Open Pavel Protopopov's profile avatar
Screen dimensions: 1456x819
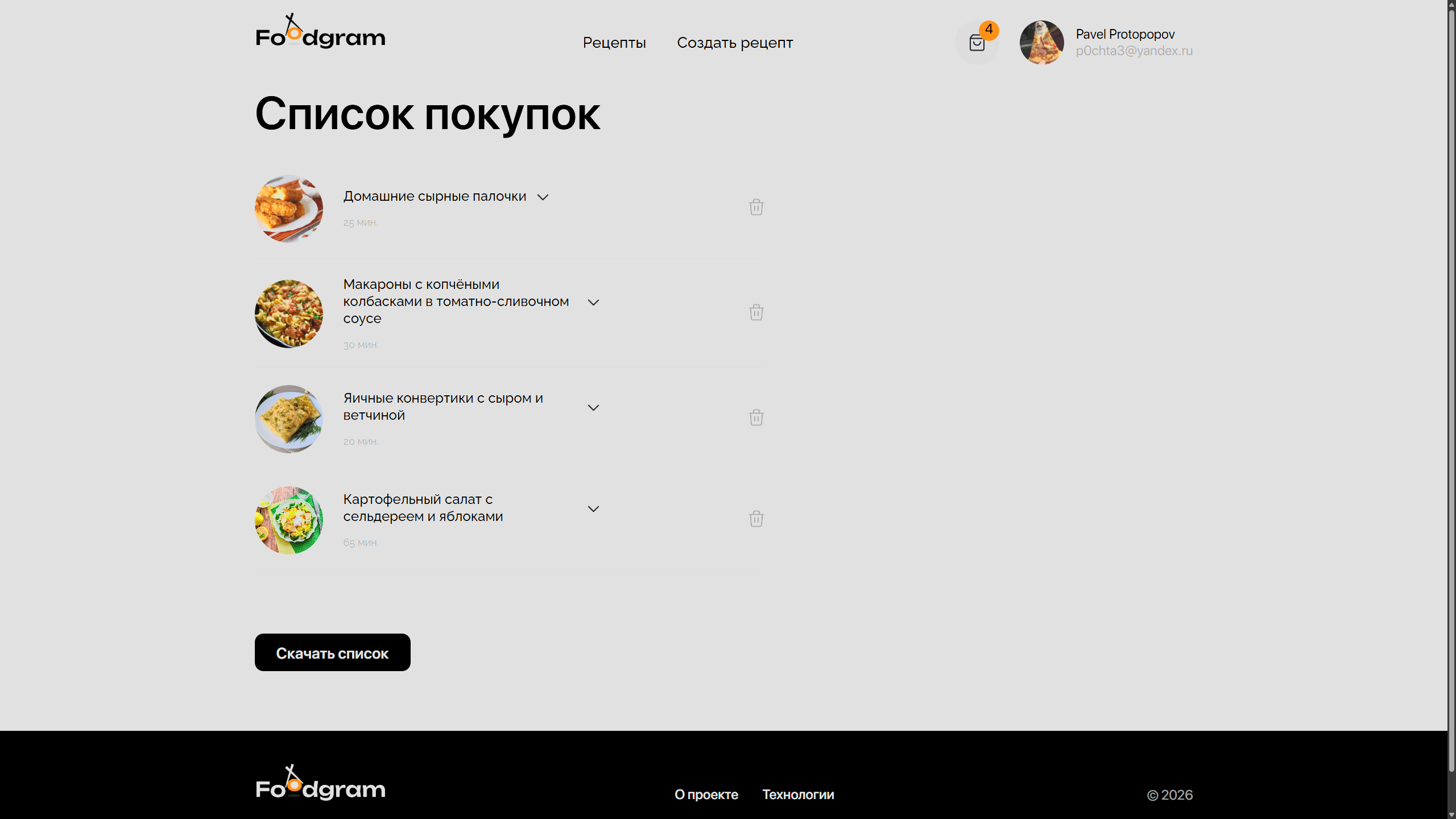[1041, 43]
